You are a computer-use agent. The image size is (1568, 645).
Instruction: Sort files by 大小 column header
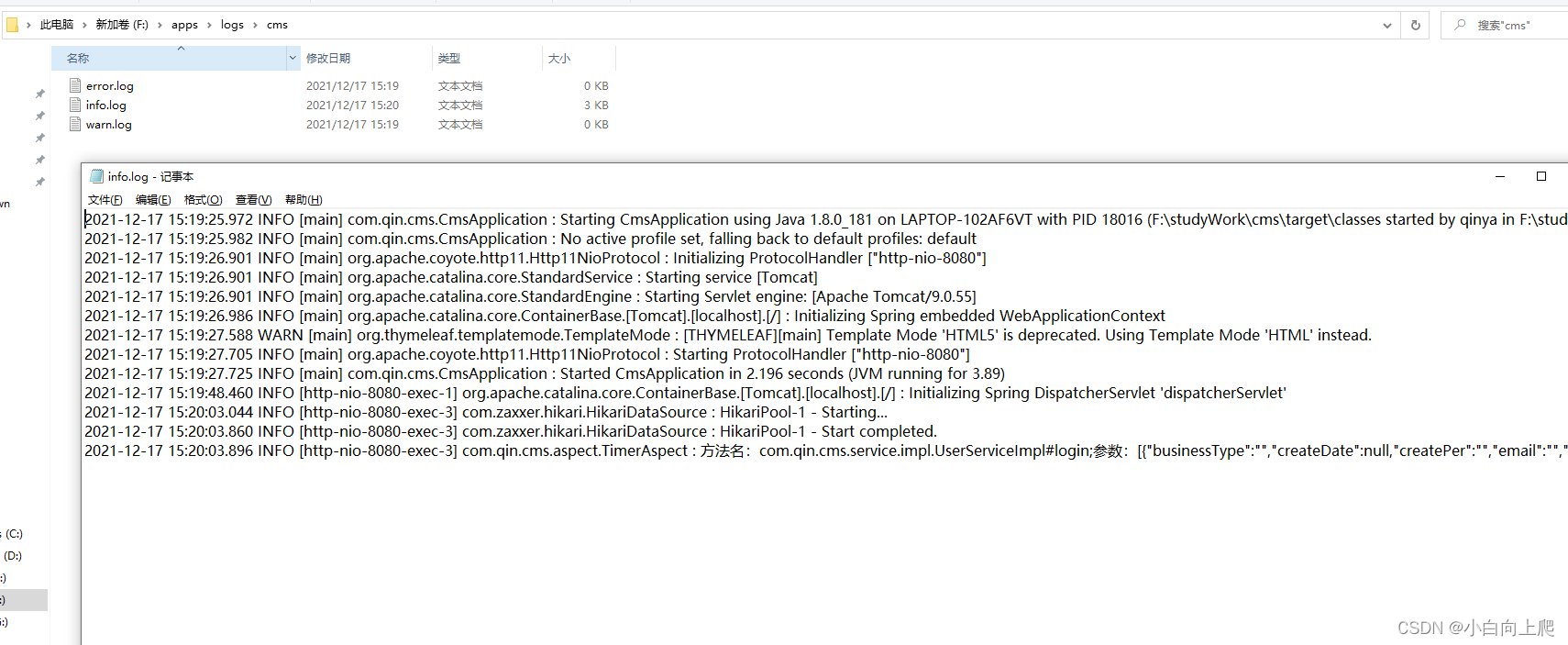point(579,58)
